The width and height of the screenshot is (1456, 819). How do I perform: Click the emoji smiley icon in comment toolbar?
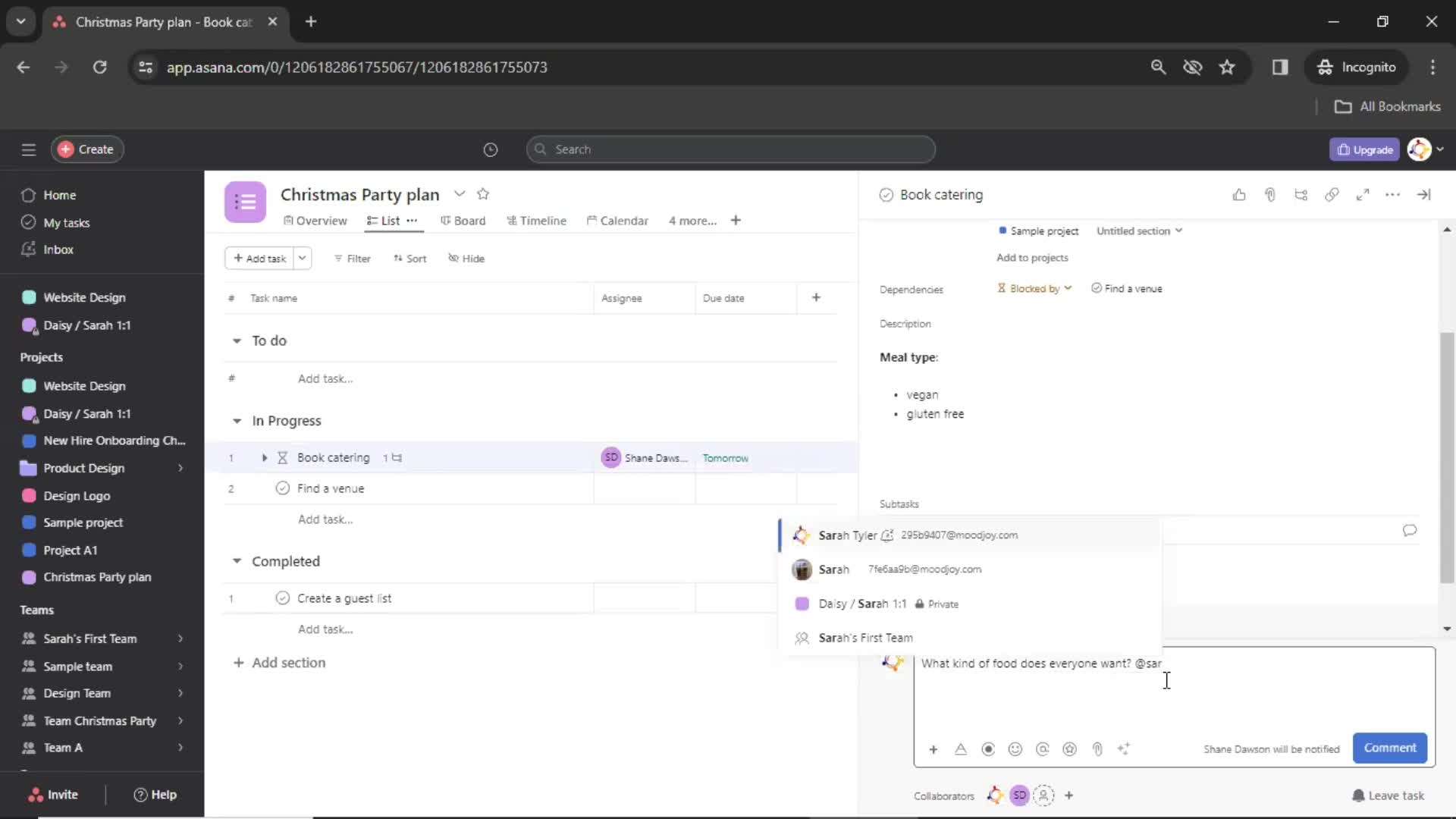click(x=1015, y=748)
